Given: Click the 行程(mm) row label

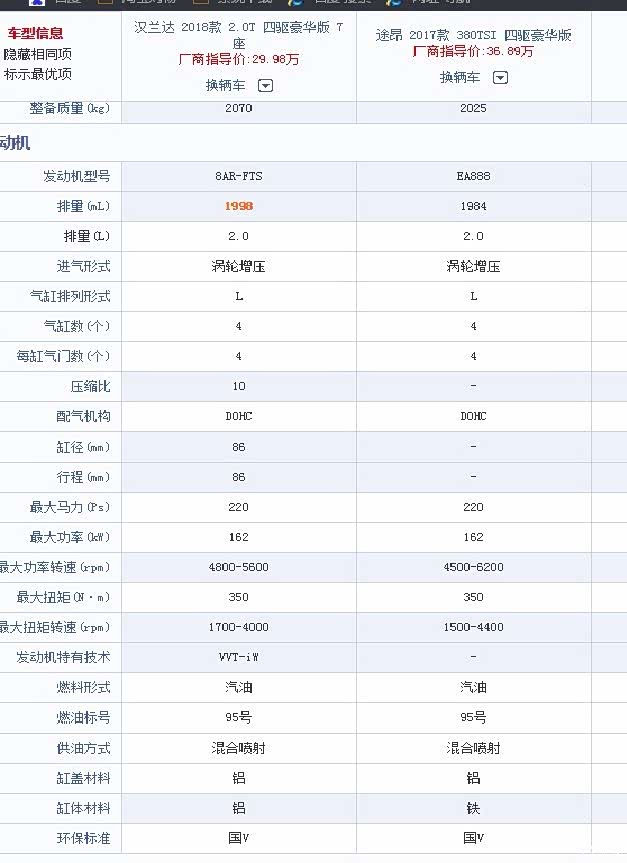Looking at the screenshot, I should pos(83,477).
